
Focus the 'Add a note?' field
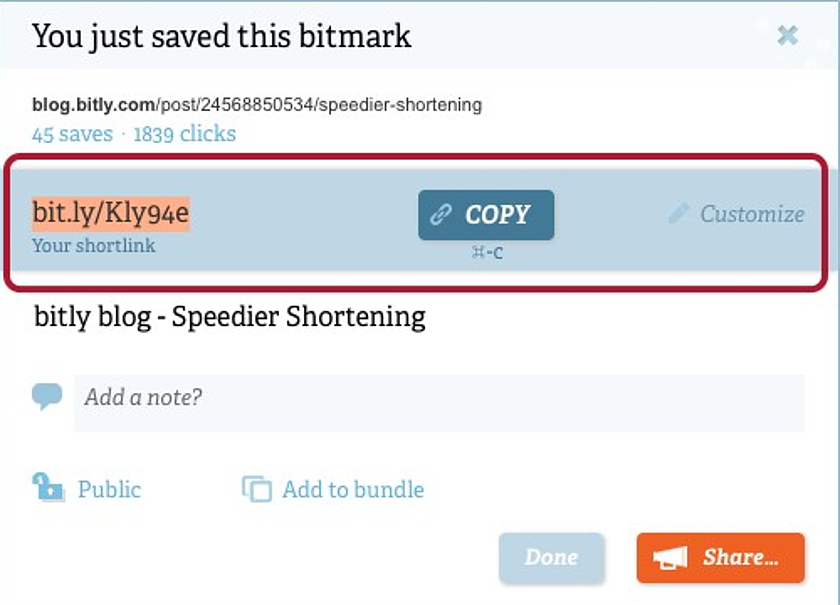(438, 398)
